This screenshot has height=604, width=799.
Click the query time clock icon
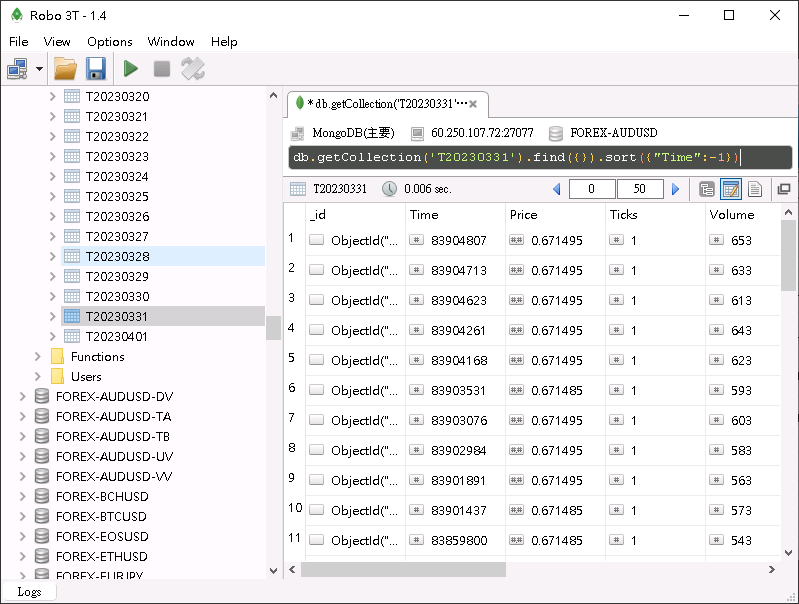[389, 189]
